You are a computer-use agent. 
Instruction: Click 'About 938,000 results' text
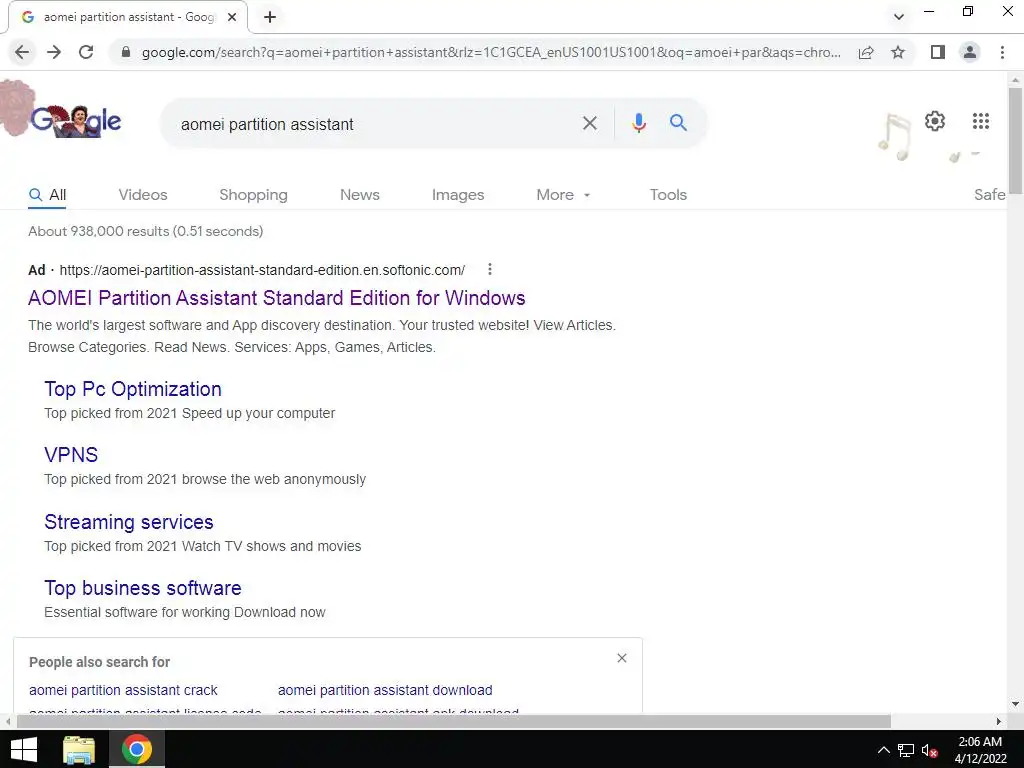(x=146, y=231)
